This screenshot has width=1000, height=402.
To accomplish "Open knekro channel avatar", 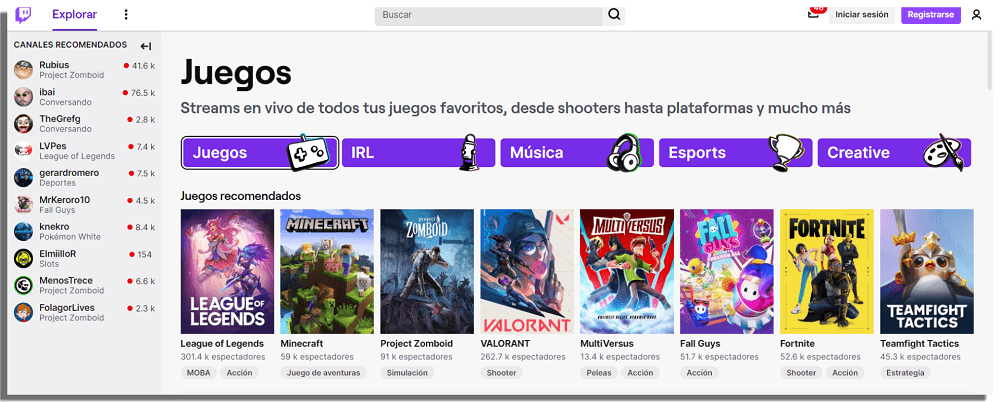I will tap(24, 231).
